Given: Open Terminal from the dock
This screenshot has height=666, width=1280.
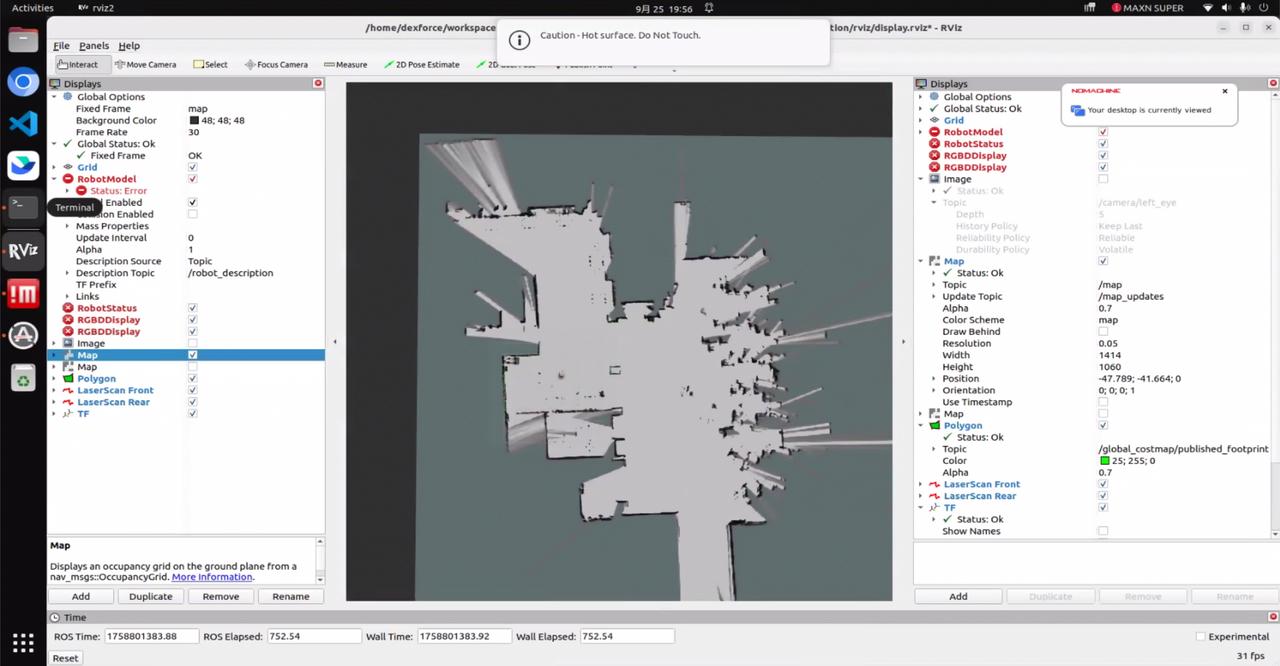Looking at the screenshot, I should [x=23, y=207].
